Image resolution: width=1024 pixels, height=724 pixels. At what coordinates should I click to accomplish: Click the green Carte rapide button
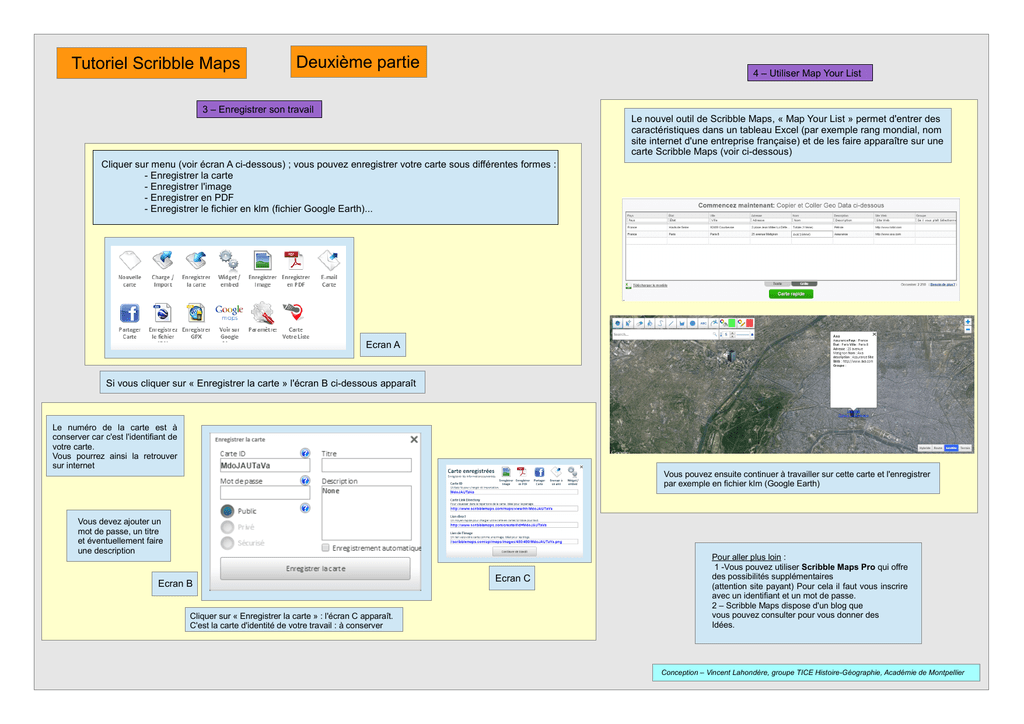pyautogui.click(x=791, y=294)
